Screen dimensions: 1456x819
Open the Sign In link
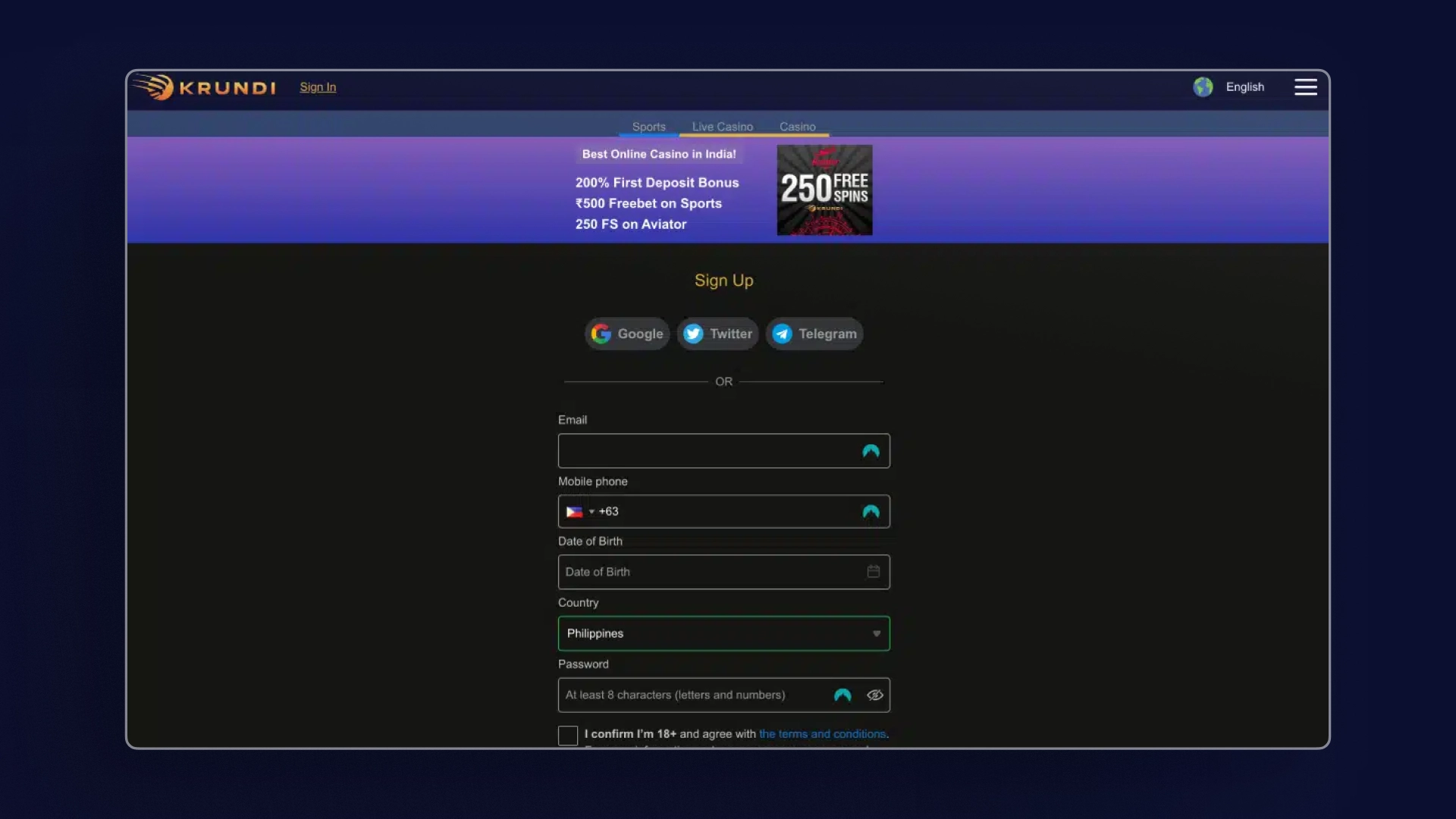coord(318,87)
